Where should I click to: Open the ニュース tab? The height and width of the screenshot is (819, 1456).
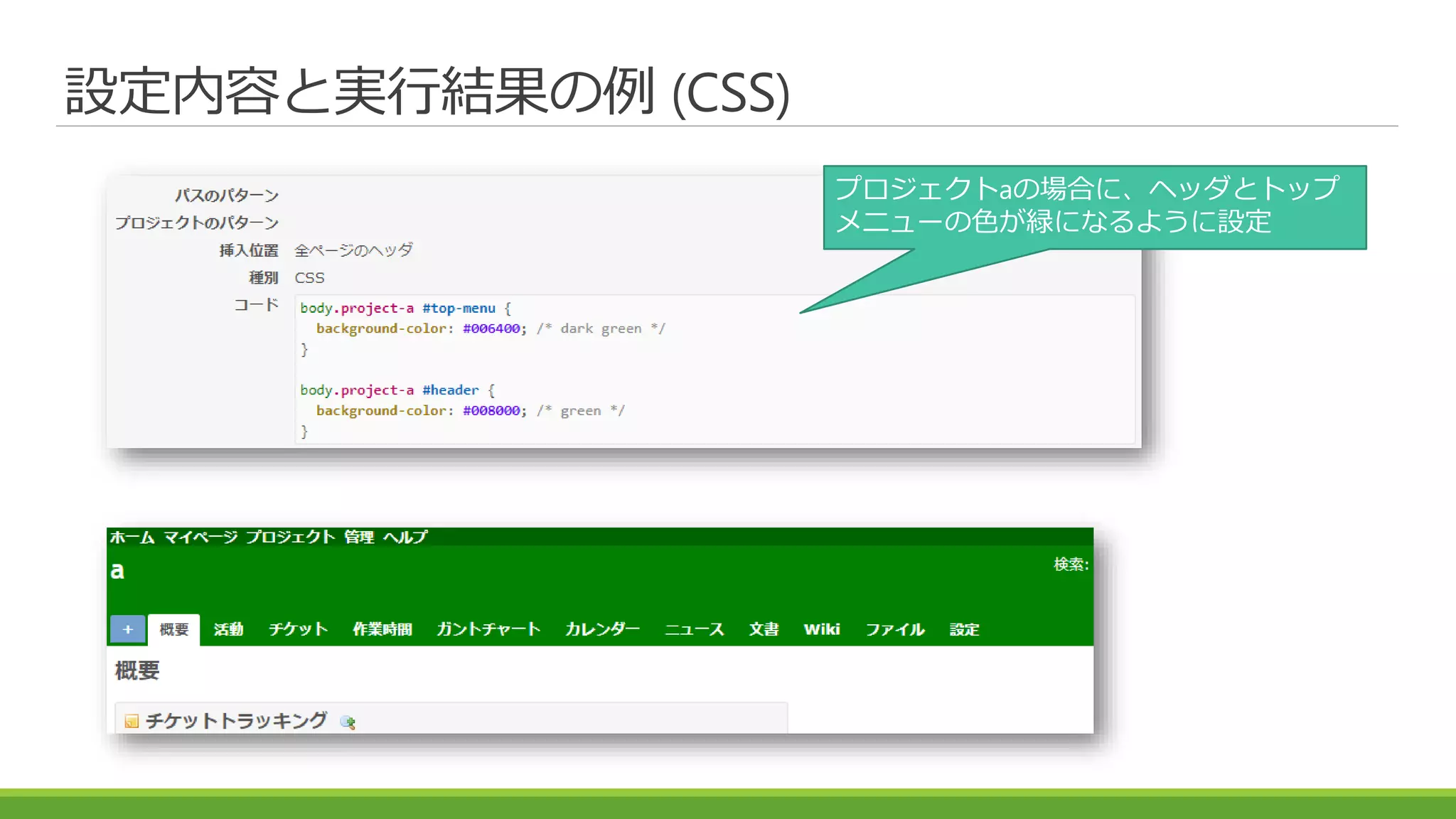click(694, 630)
